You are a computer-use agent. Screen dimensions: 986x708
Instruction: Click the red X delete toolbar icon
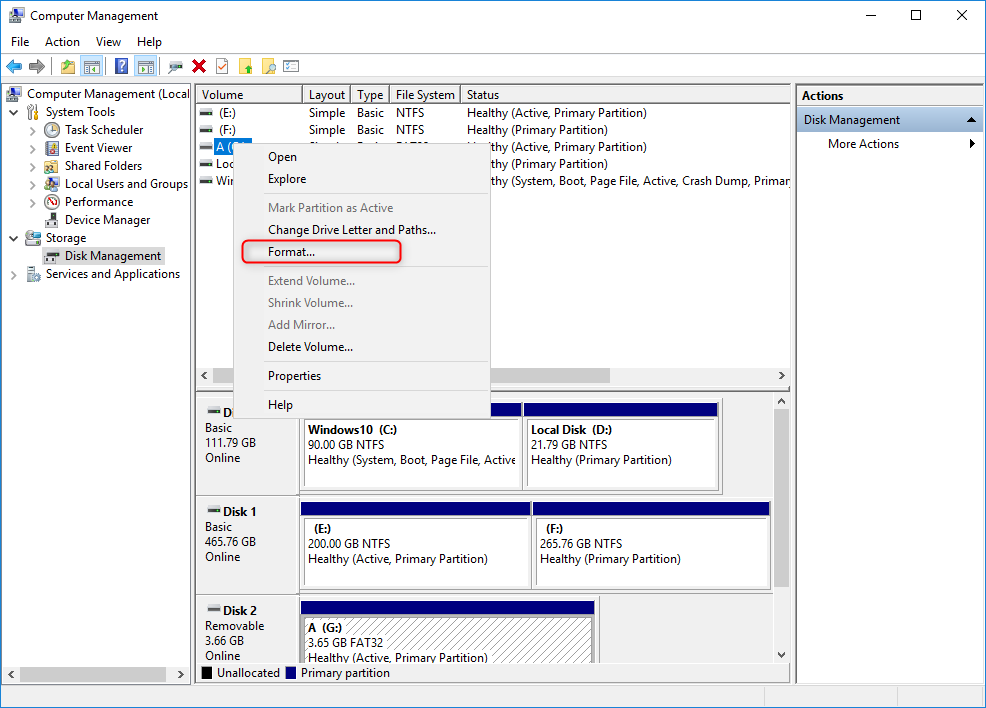pyautogui.click(x=199, y=67)
